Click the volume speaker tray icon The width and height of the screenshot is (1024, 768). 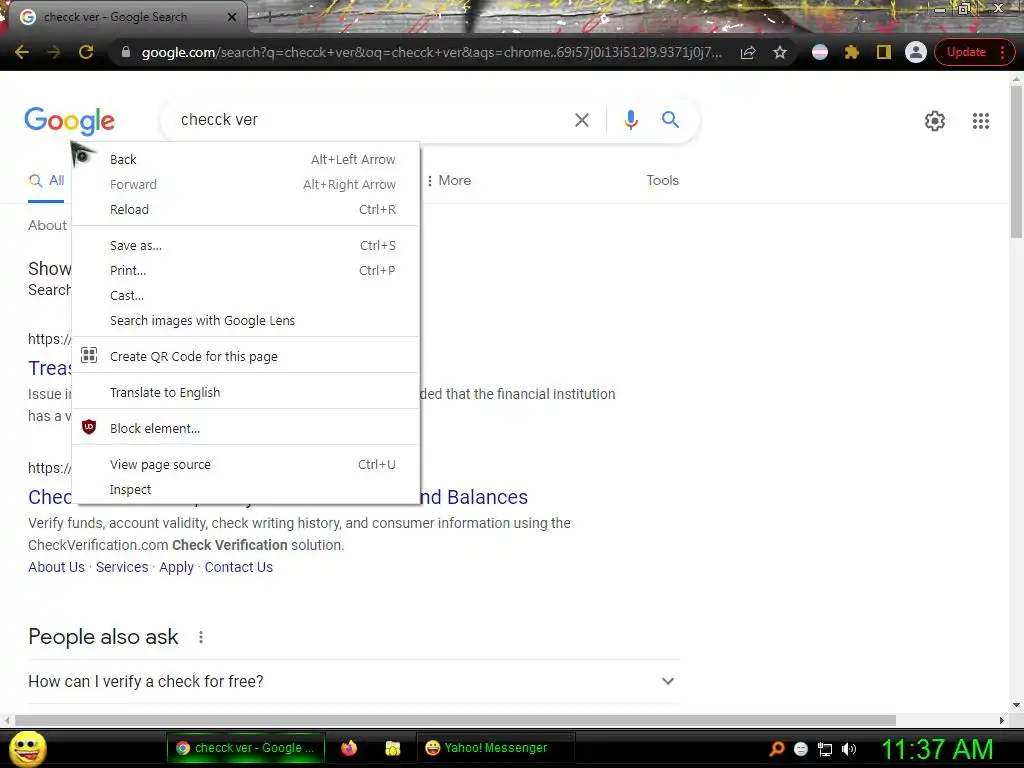[x=849, y=749]
